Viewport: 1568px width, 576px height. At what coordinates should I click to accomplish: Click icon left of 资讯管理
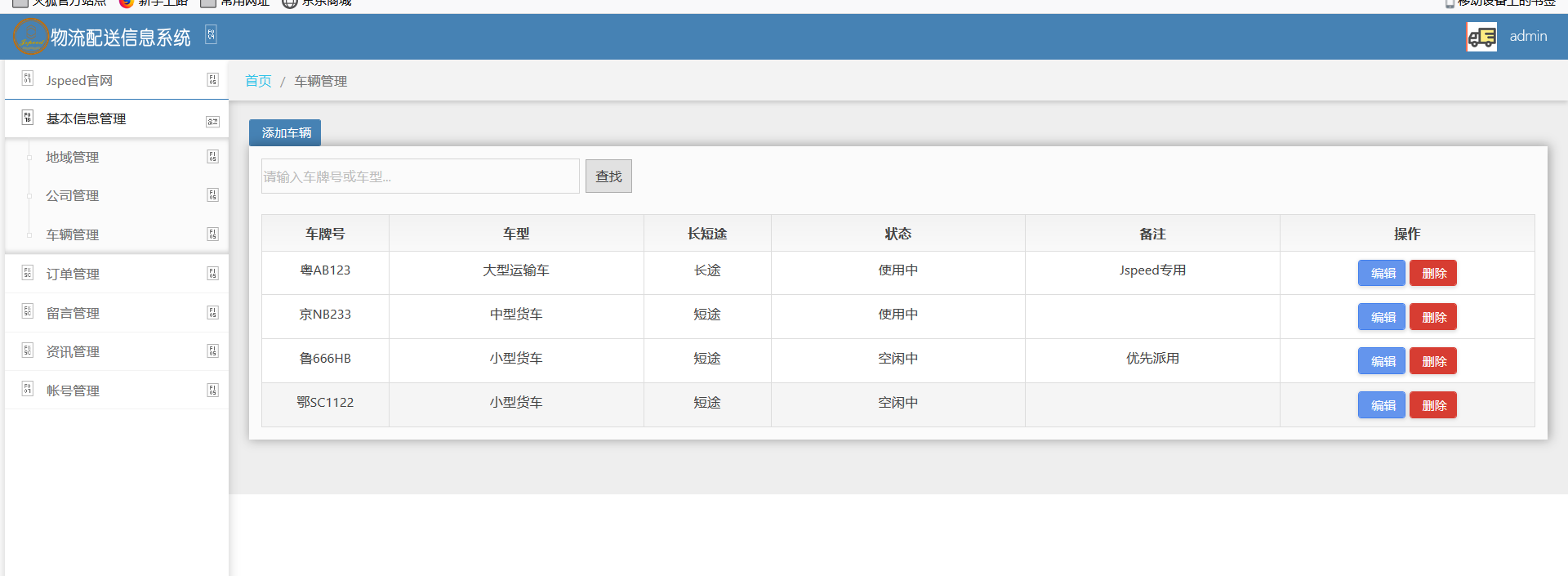coord(27,350)
